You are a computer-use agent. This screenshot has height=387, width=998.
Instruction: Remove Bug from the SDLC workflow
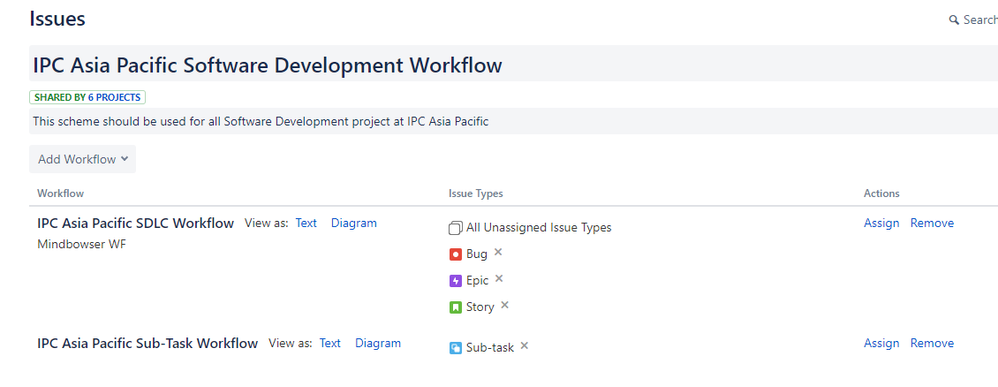[498, 252]
